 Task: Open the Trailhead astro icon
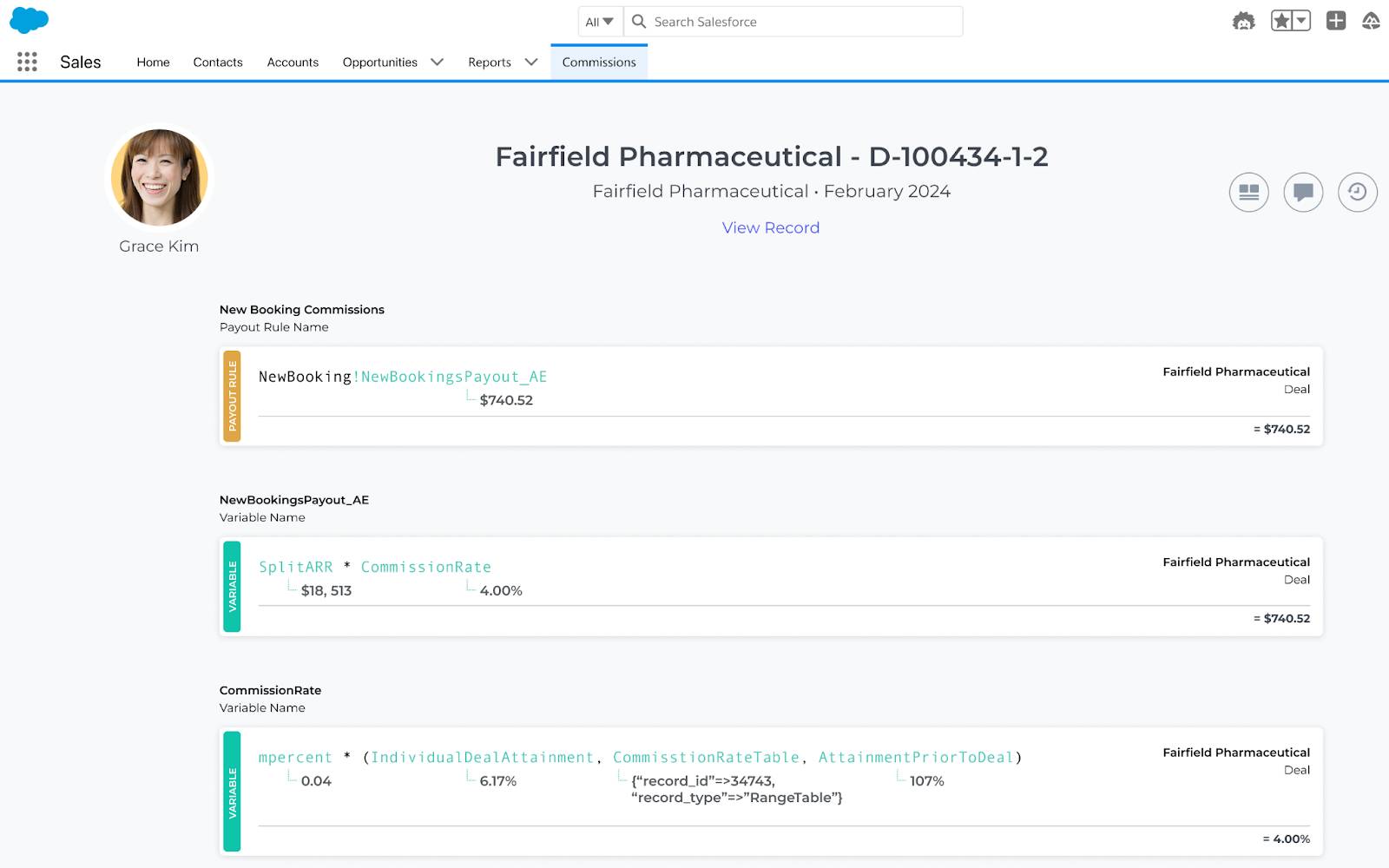click(1244, 21)
